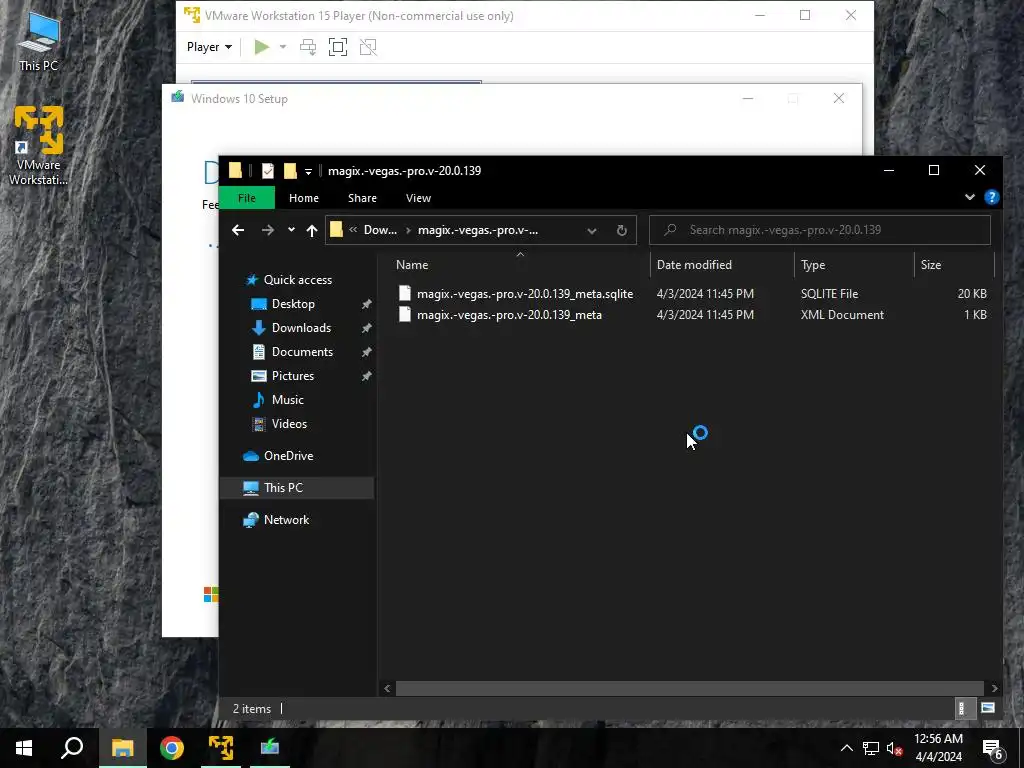Select the magix.-vegas.-pro.v-20.0.139_meta XML file
The height and width of the screenshot is (768, 1024).
[x=509, y=315]
